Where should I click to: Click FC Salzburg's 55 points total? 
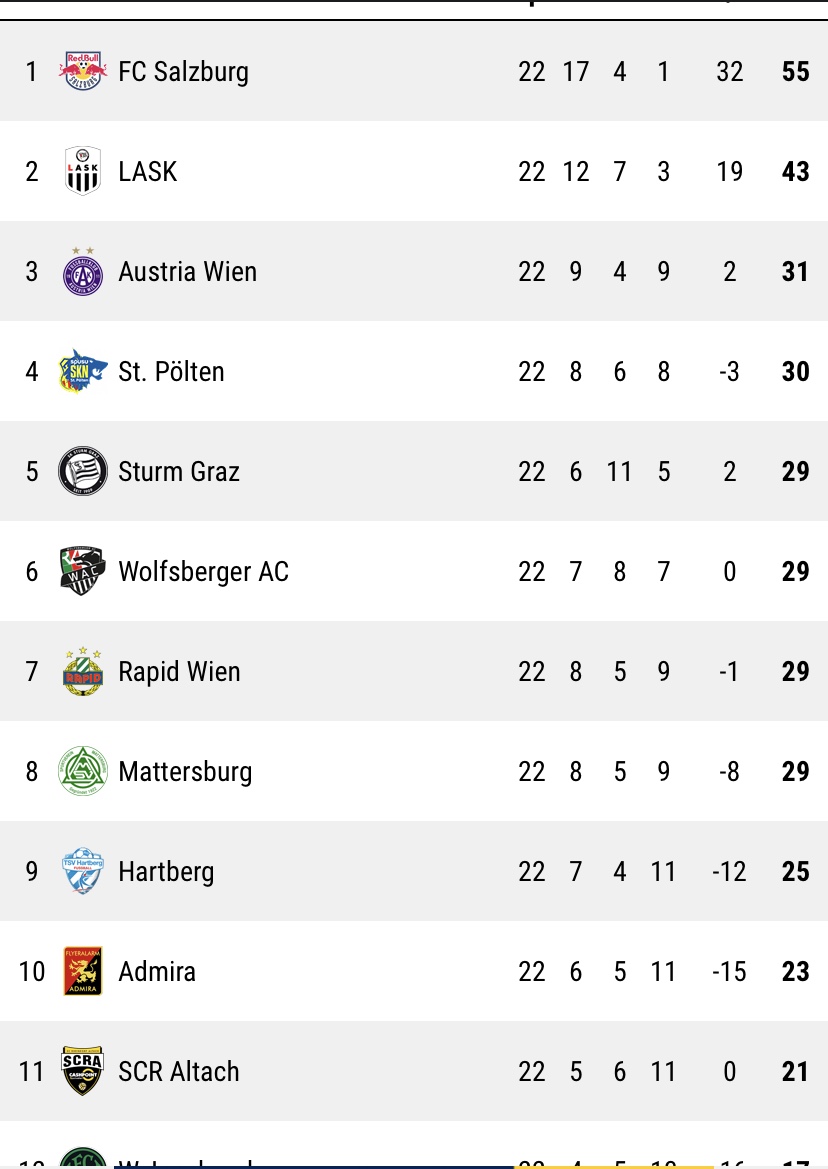[x=796, y=72]
